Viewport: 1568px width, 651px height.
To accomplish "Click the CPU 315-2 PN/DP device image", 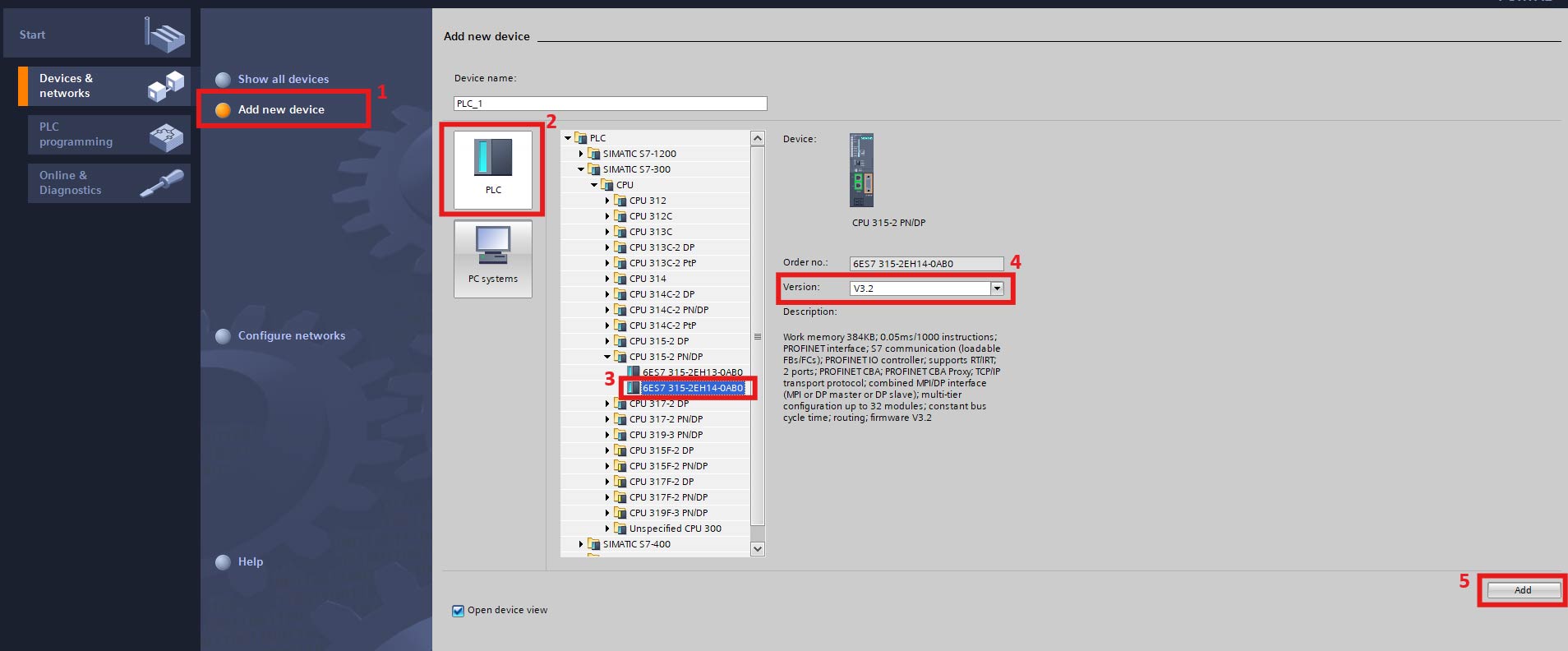I will 861,170.
